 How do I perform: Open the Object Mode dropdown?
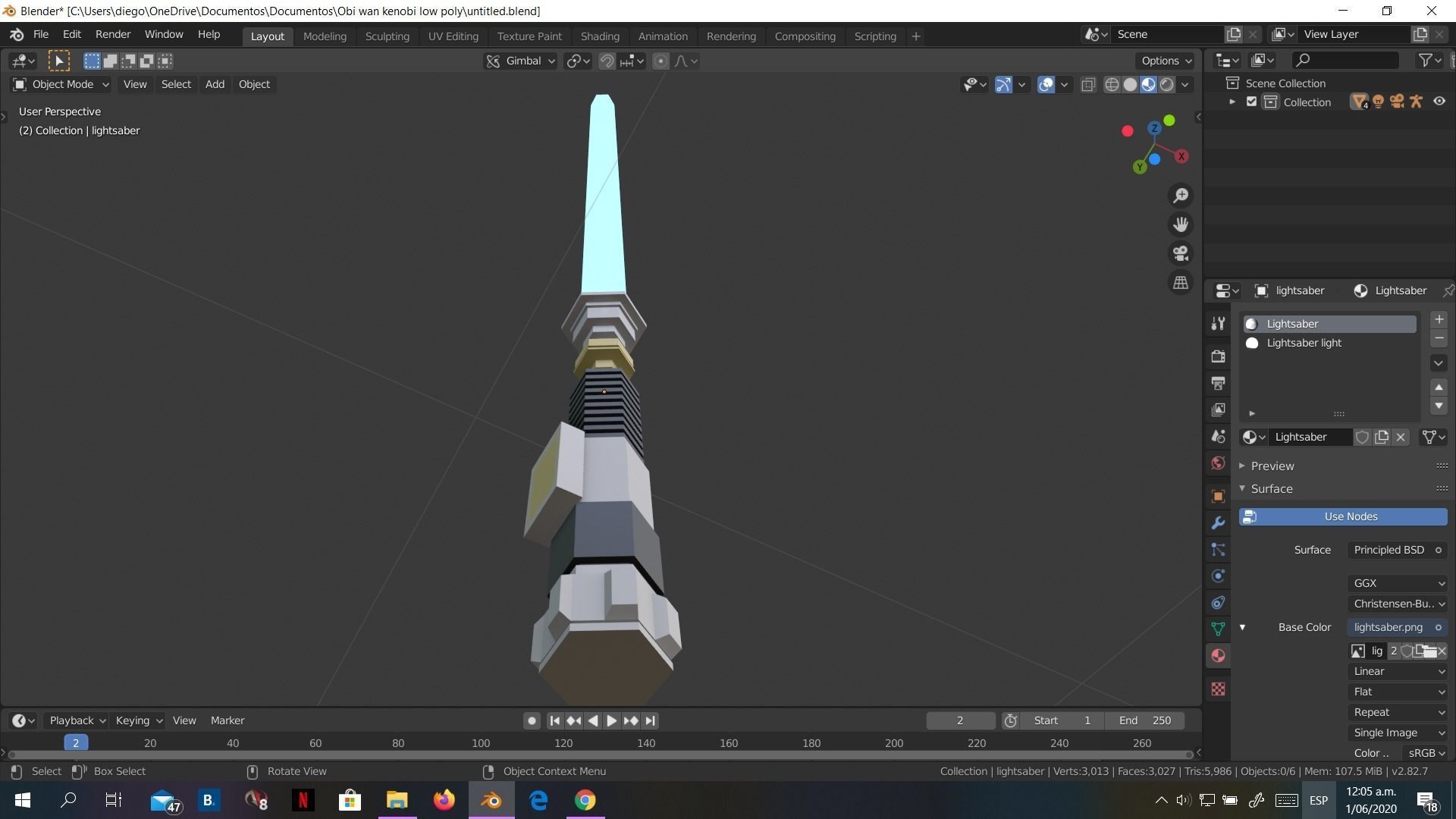[62, 85]
